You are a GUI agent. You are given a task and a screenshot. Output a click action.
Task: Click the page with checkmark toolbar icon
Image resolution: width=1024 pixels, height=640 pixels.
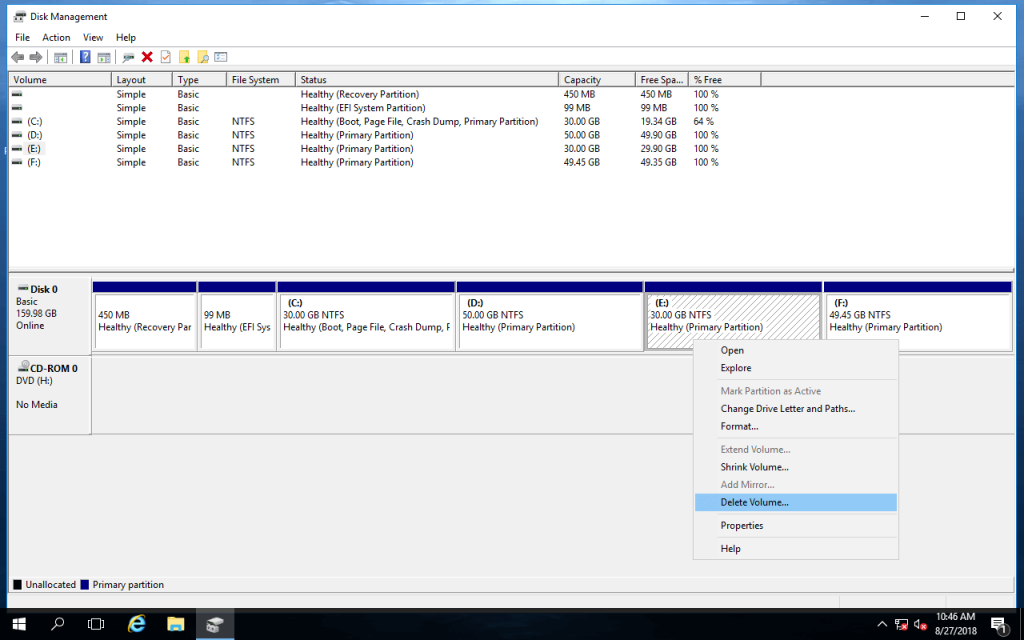[x=166, y=57]
